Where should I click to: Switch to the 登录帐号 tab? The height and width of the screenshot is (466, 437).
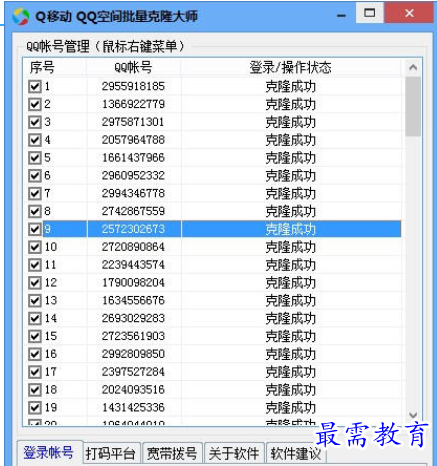tap(49, 453)
